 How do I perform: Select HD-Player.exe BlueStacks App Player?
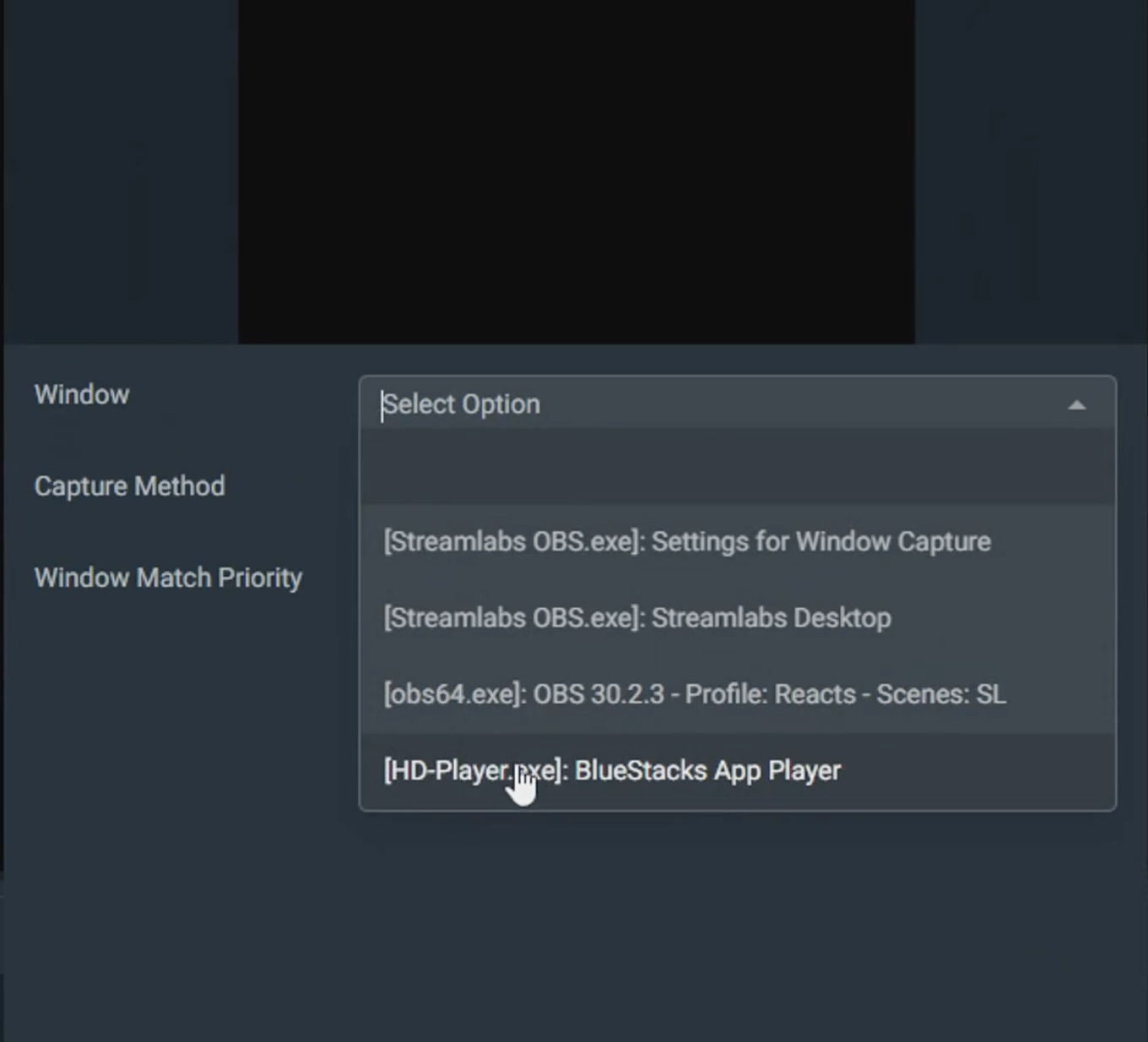(x=738, y=771)
